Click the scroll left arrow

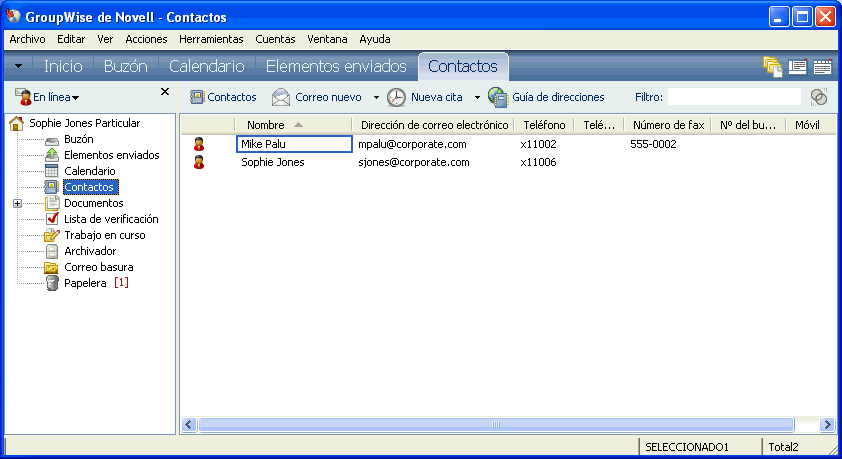[188, 425]
